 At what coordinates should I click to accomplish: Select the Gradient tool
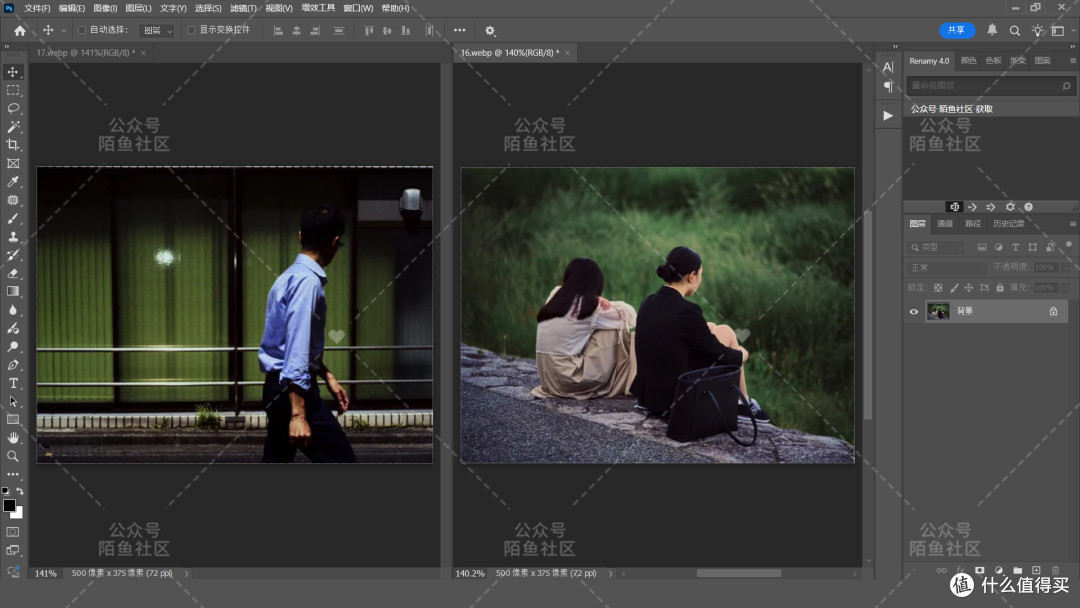click(13, 291)
